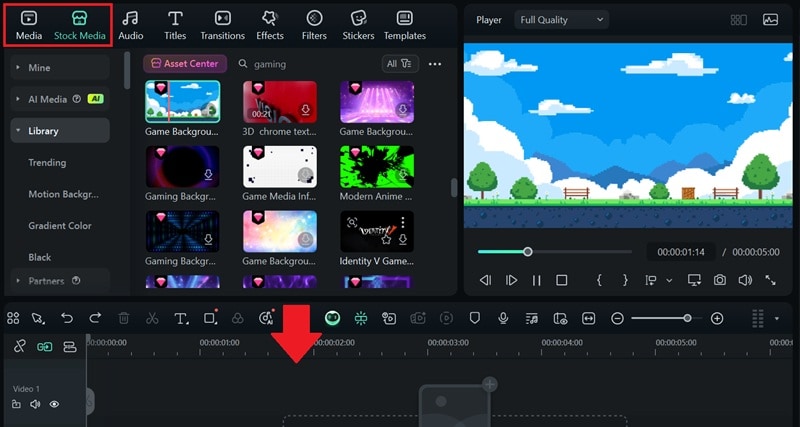This screenshot has width=800, height=427.
Task: Toggle the player volume
Action: pos(745,280)
